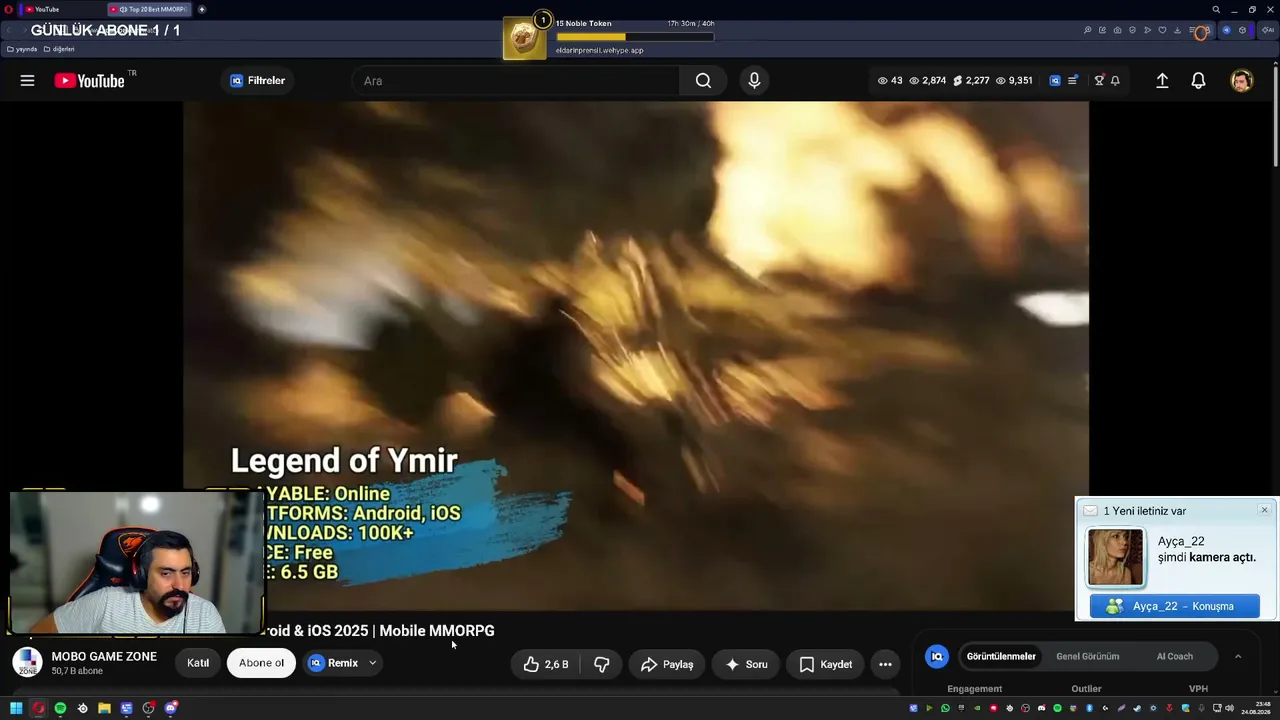Click the Opera snapshot camera icon

[1117, 30]
